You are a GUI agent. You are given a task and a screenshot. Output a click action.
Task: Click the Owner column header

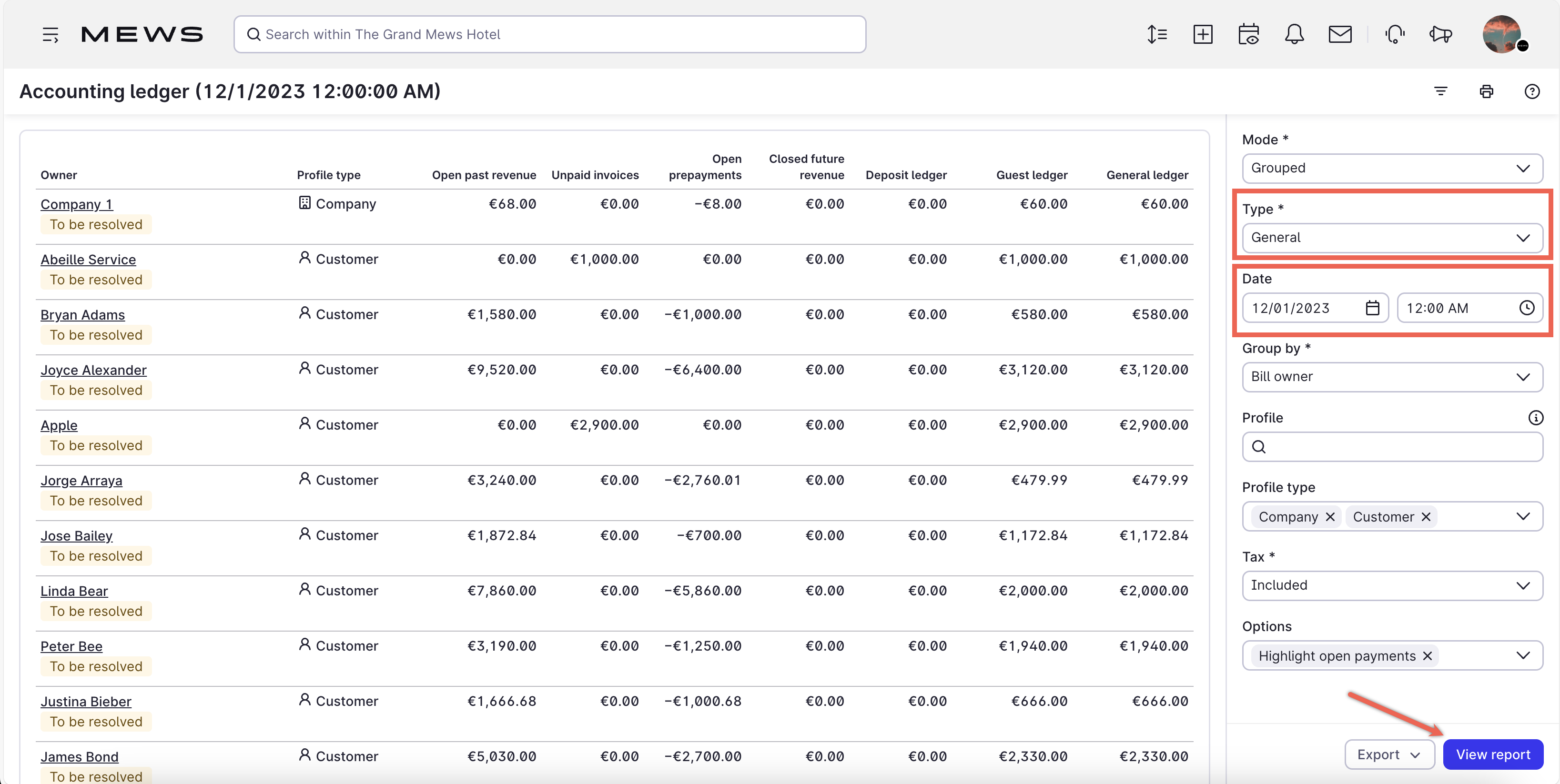(59, 175)
